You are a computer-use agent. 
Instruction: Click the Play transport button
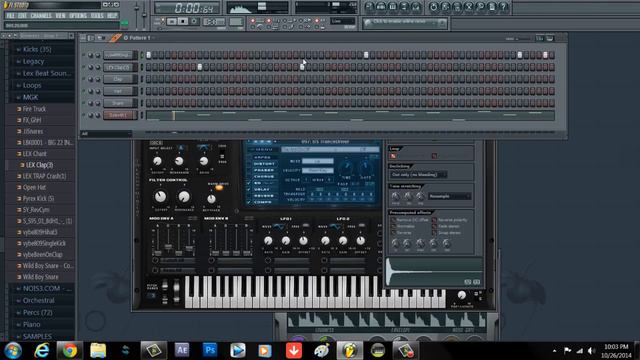(x=172, y=22)
